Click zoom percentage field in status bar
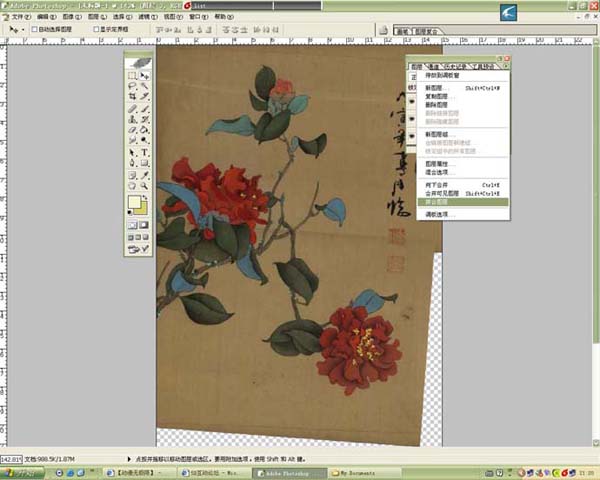This screenshot has width=600, height=480. tap(11, 459)
